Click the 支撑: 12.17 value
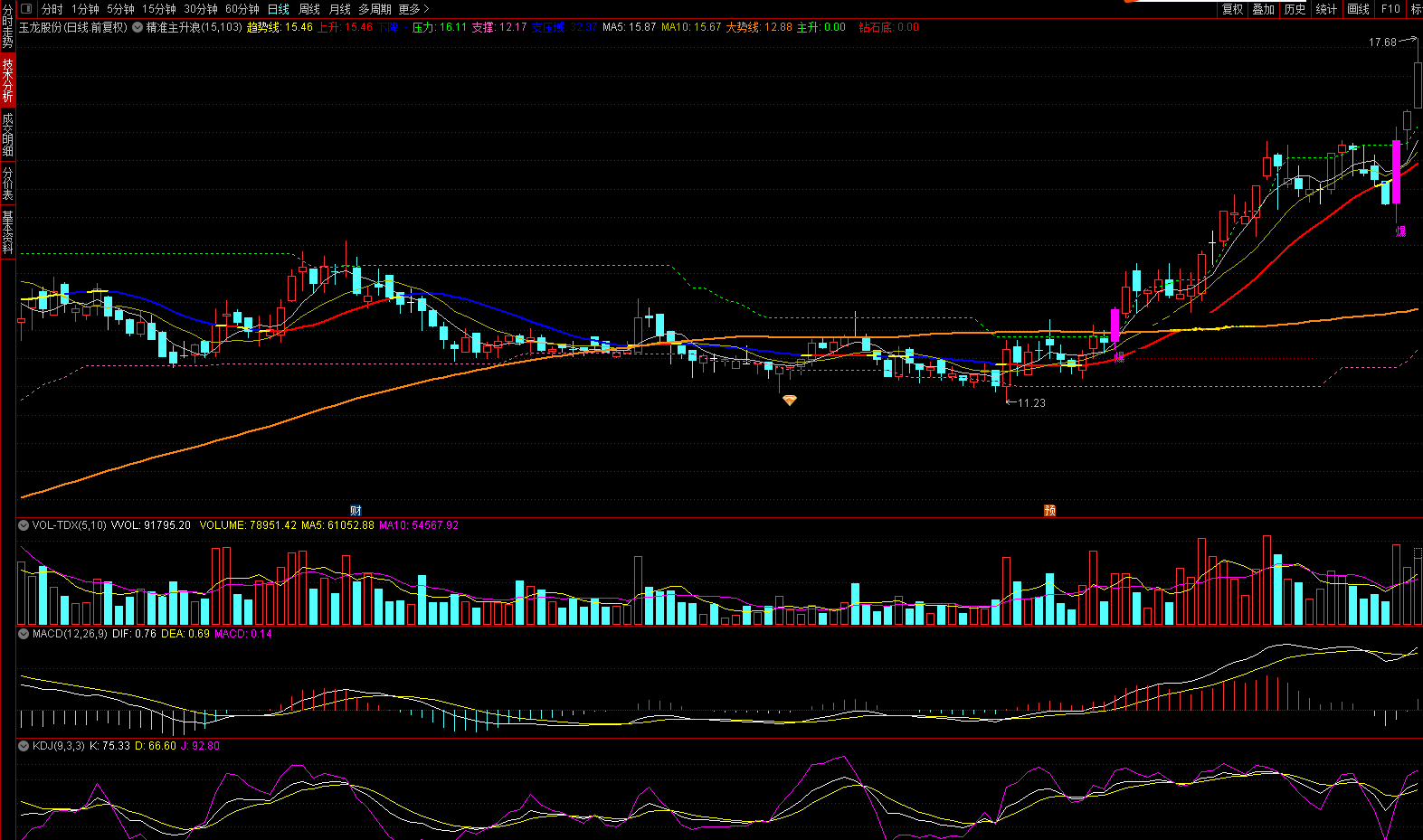The image size is (1423, 840). pos(499,27)
